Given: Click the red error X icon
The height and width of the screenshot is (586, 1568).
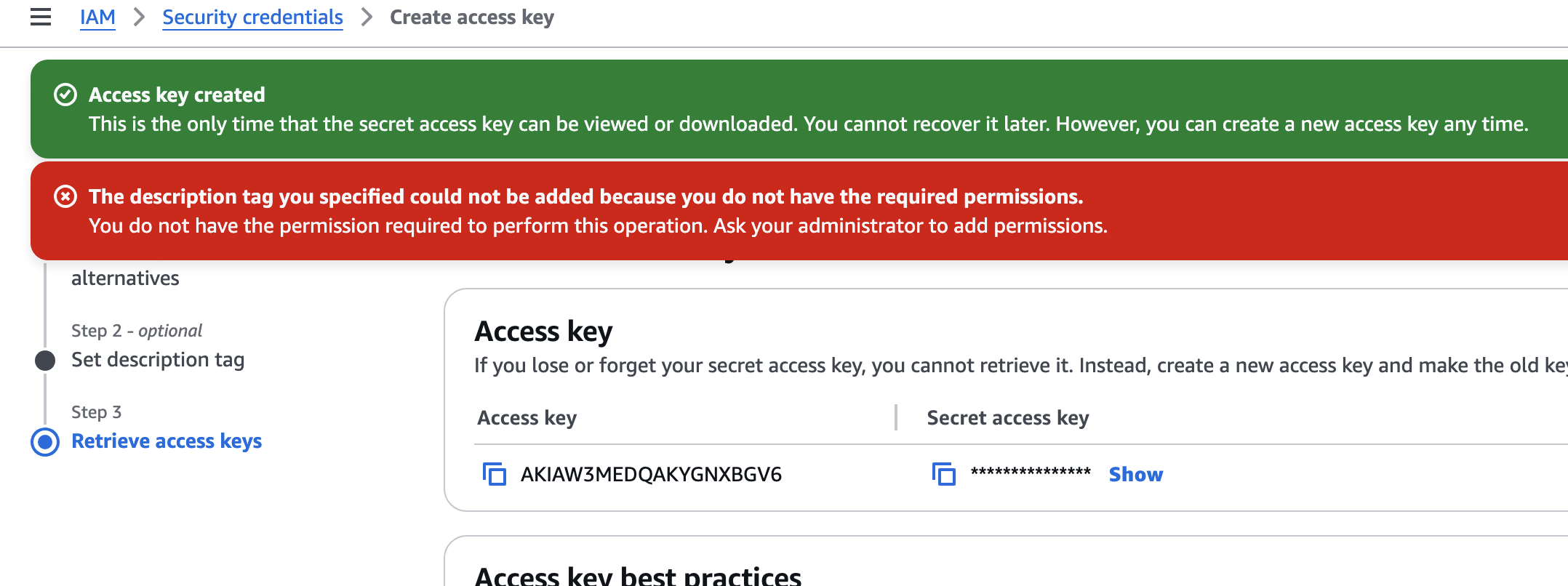Looking at the screenshot, I should coord(65,196).
